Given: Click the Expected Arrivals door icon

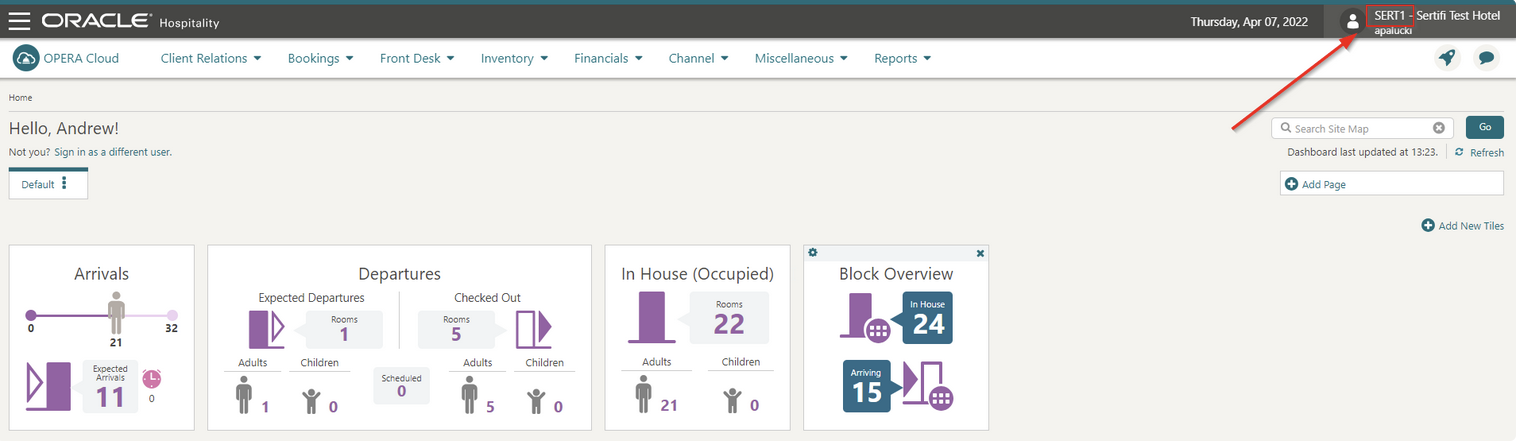Looking at the screenshot, I should coord(48,388).
